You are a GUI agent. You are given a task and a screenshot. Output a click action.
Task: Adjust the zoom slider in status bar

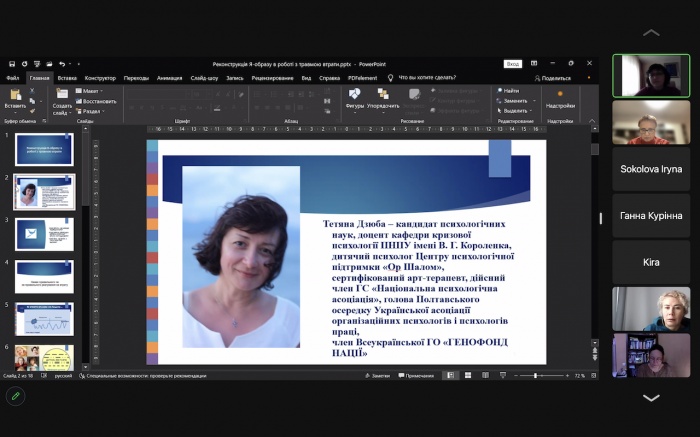click(536, 375)
